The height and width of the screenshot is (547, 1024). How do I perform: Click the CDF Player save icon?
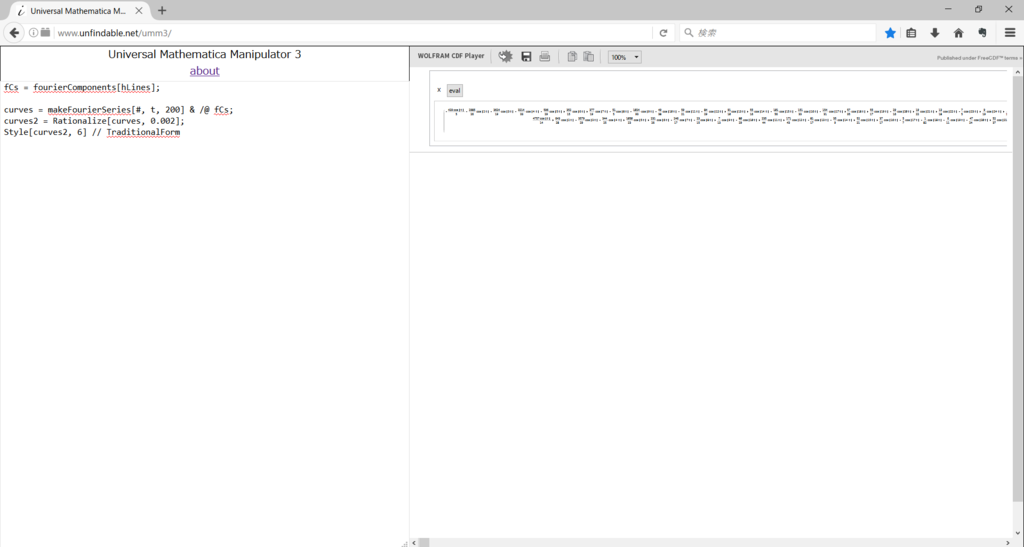pos(526,57)
